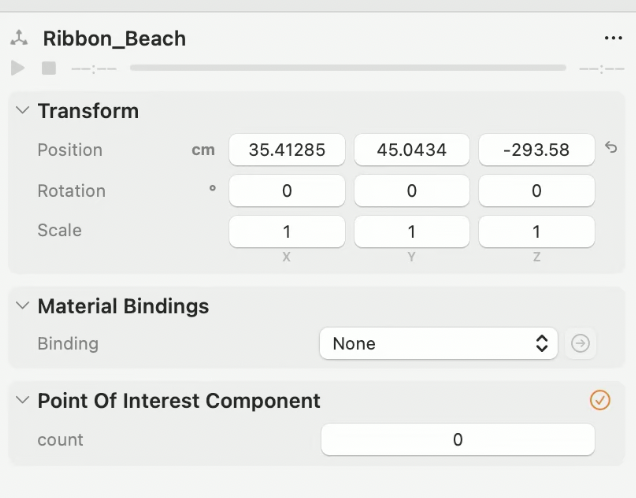Click the Scale Y input field

pyautogui.click(x=411, y=231)
